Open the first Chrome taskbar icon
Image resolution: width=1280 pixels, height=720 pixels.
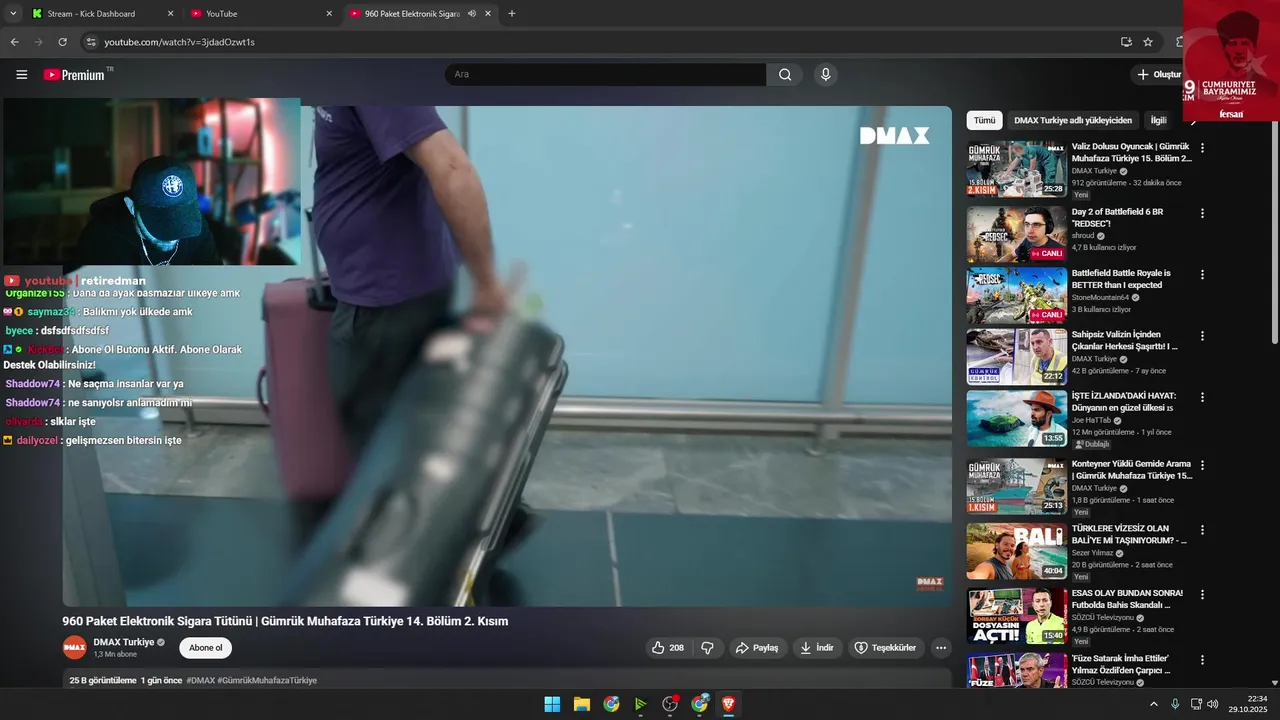point(611,704)
